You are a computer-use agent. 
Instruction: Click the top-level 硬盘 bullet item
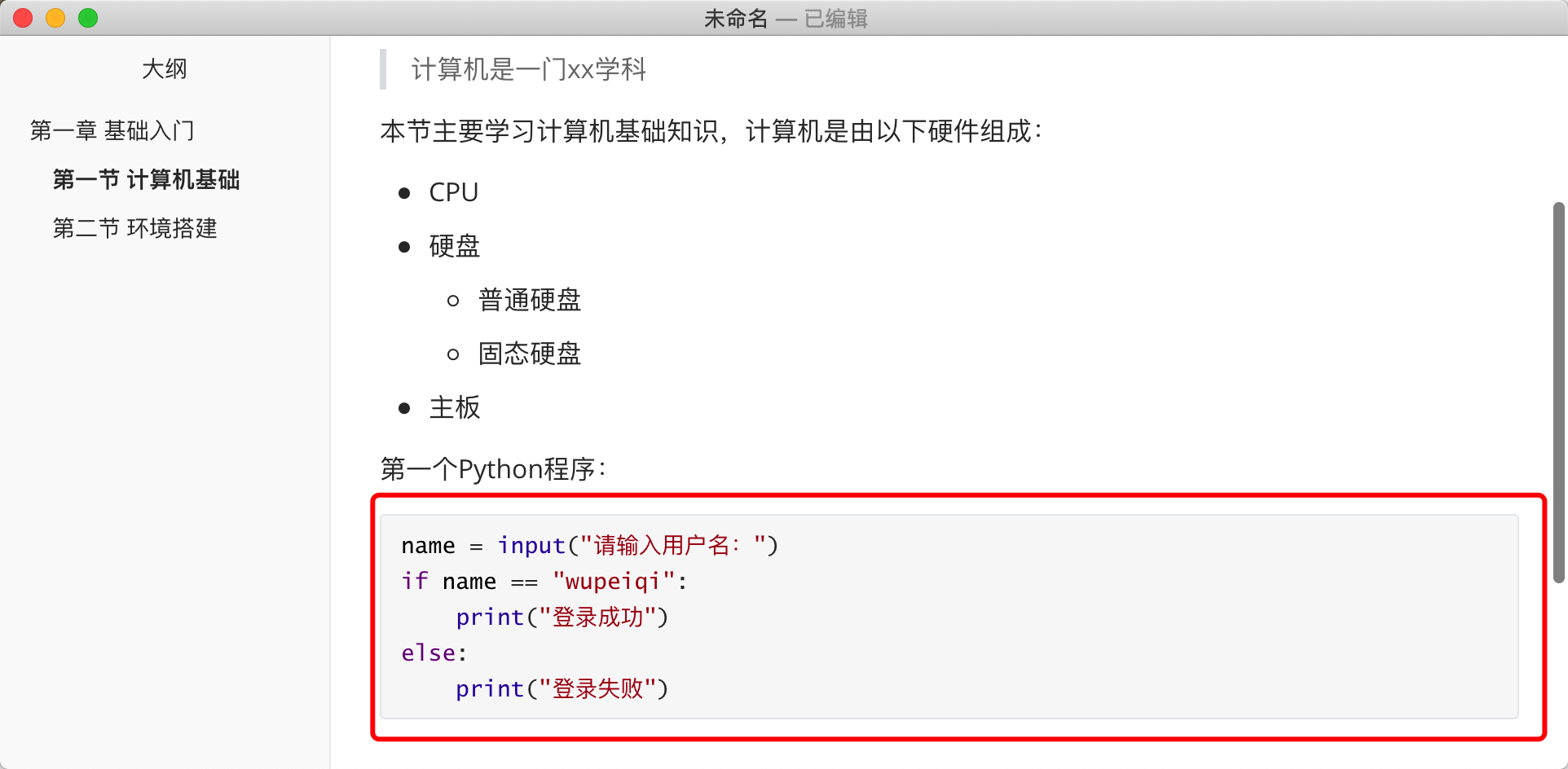point(455,246)
